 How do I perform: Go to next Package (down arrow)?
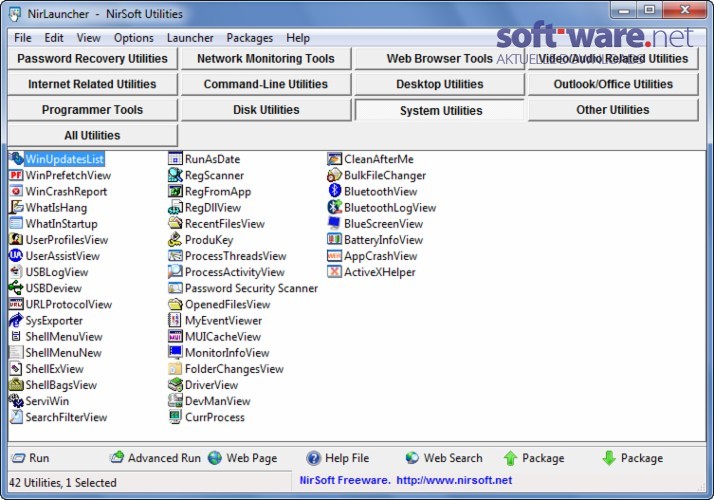(x=632, y=458)
